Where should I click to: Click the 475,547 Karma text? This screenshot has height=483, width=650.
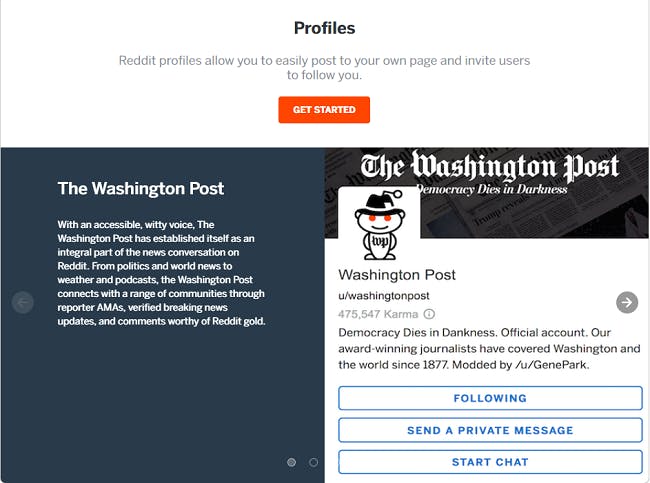point(378,314)
